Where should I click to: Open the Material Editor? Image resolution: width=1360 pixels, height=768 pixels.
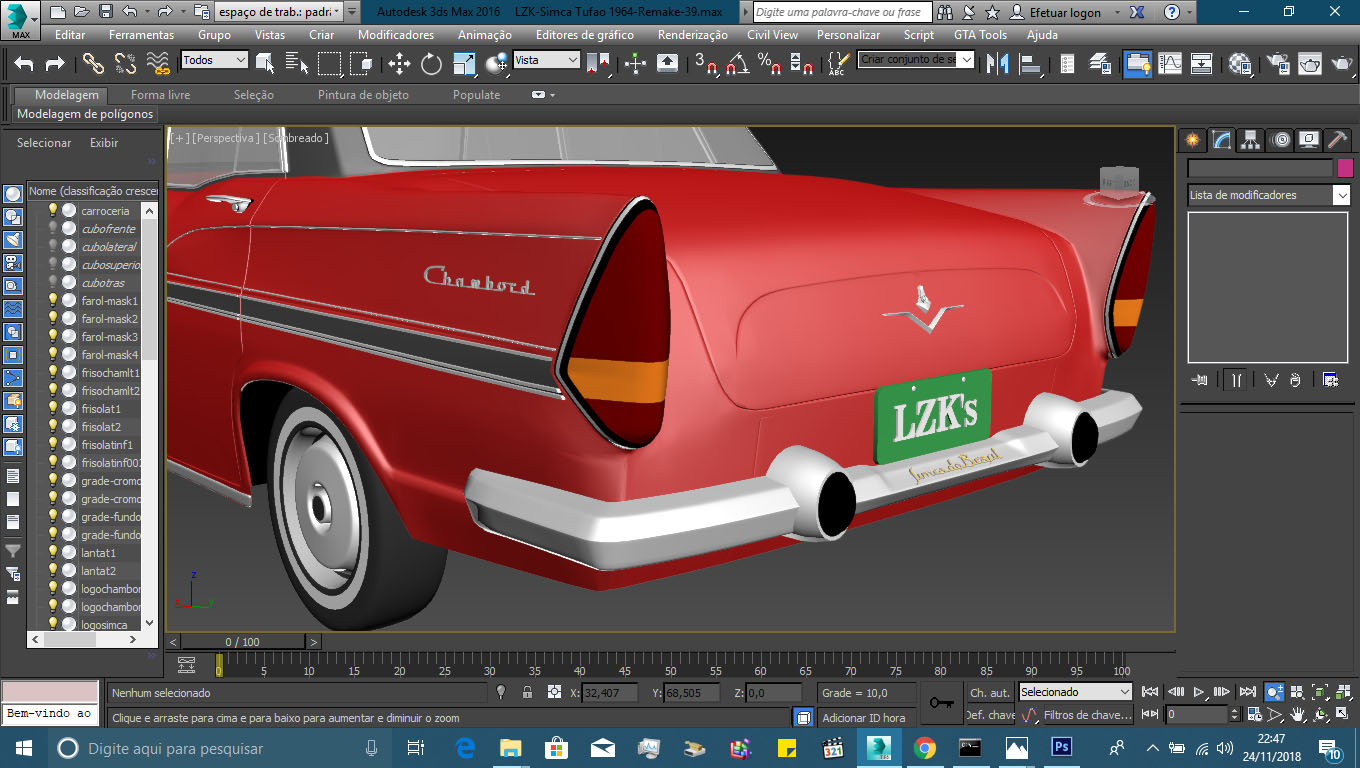coord(1240,64)
